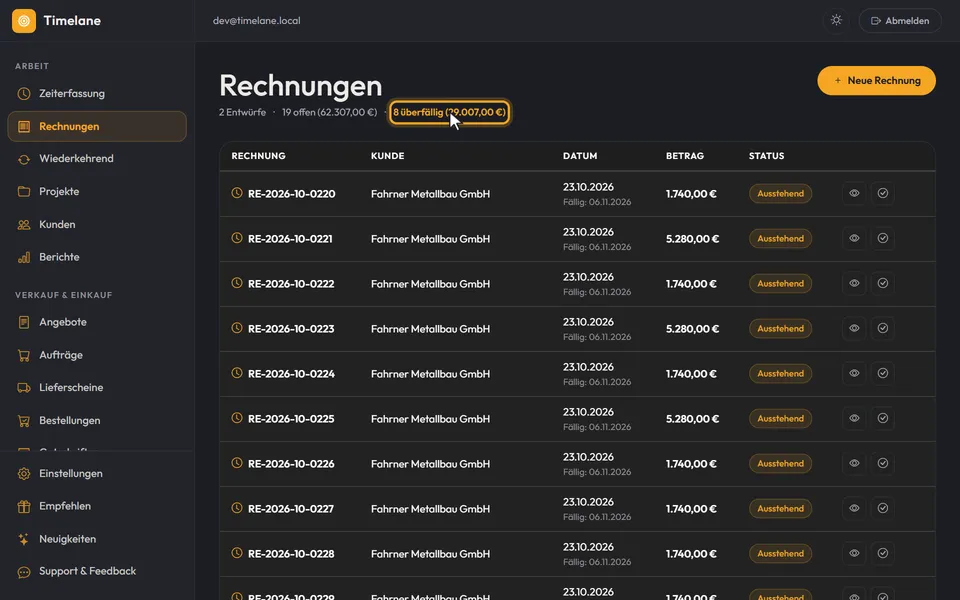View invoice RE-2026-10-0227 with eye icon

[x=854, y=508]
